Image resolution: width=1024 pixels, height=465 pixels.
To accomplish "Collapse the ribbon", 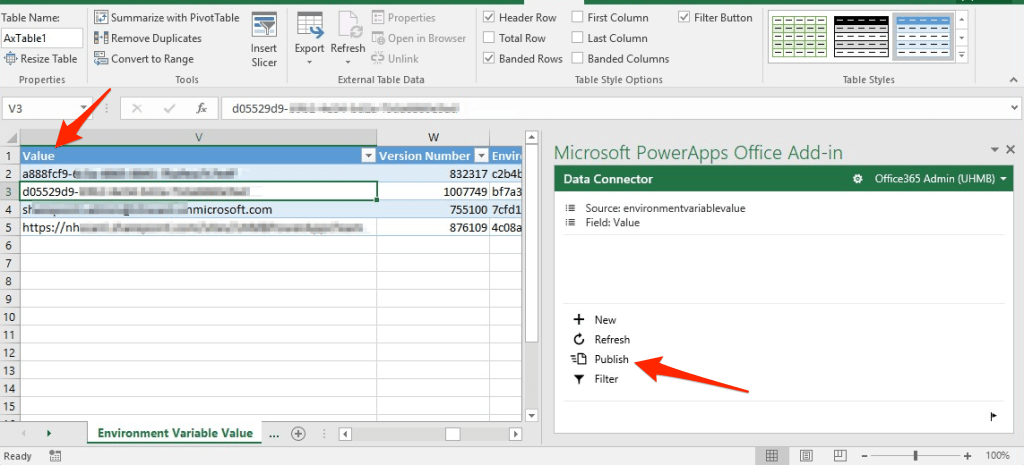I will pyautogui.click(x=1013, y=80).
